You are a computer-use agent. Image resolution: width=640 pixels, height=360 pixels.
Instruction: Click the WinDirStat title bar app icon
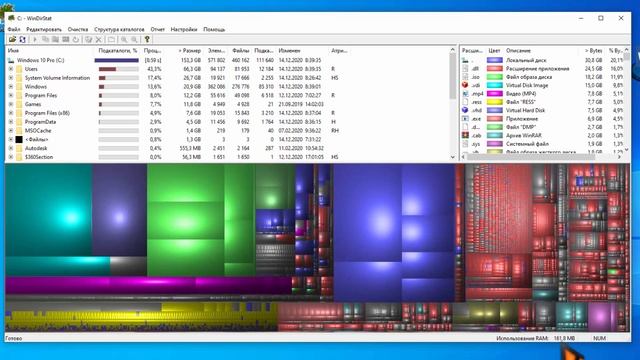(11, 18)
